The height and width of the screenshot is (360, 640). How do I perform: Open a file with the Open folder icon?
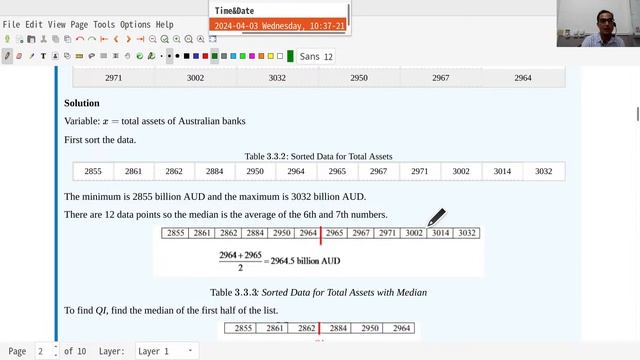pyautogui.click(x=31, y=39)
